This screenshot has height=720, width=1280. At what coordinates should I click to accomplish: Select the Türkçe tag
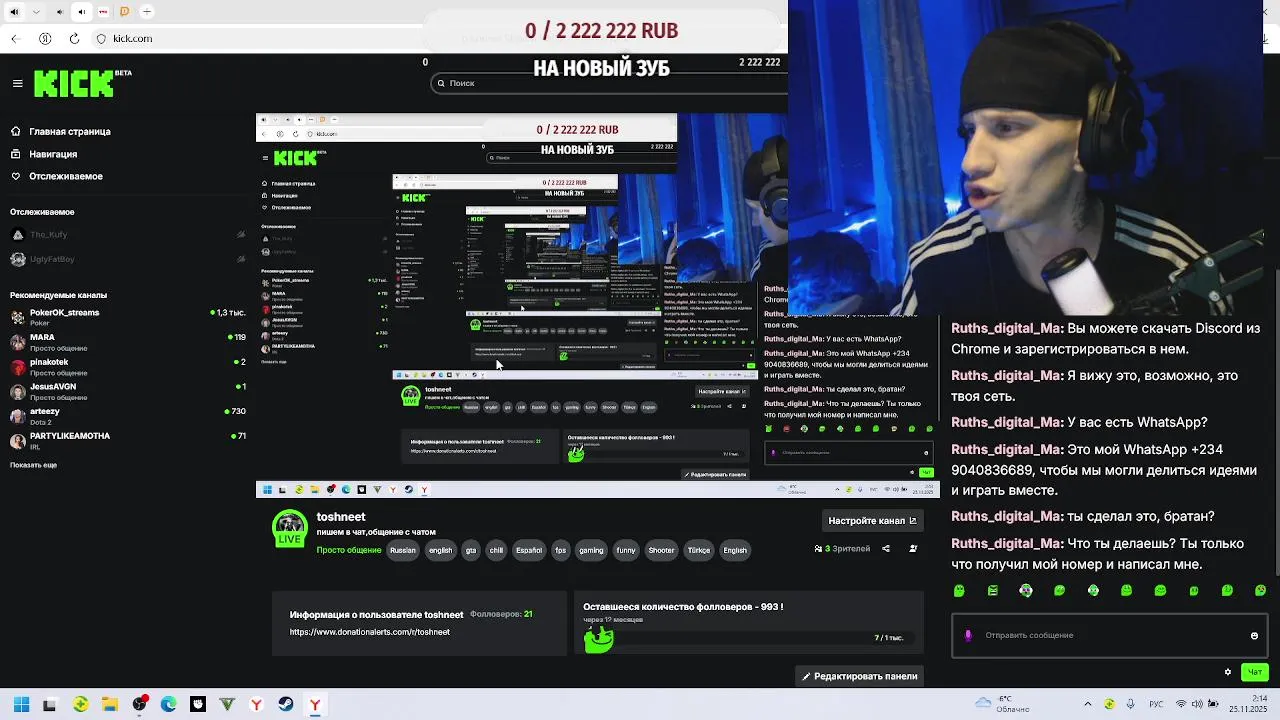(x=699, y=550)
